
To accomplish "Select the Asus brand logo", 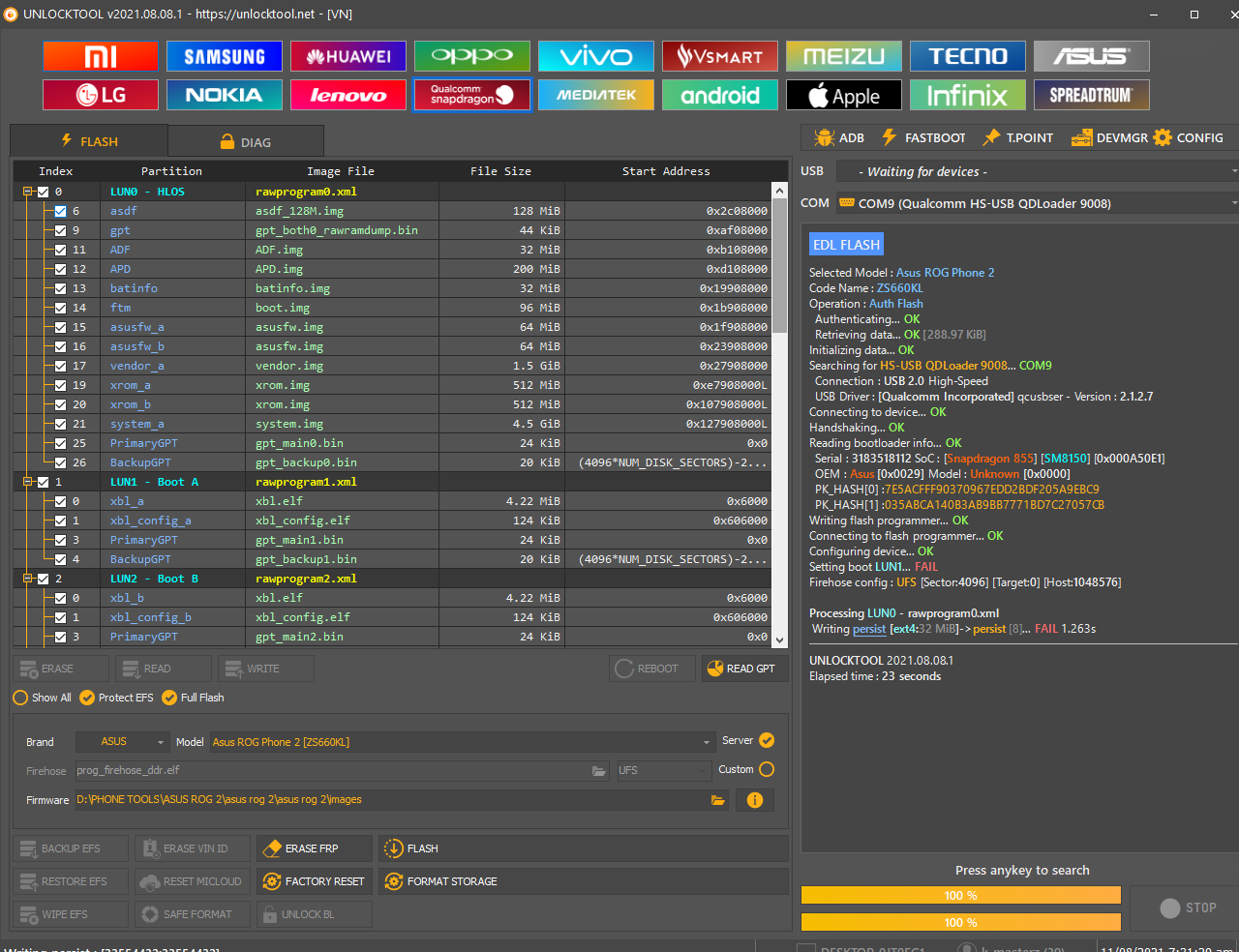I will (1092, 56).
